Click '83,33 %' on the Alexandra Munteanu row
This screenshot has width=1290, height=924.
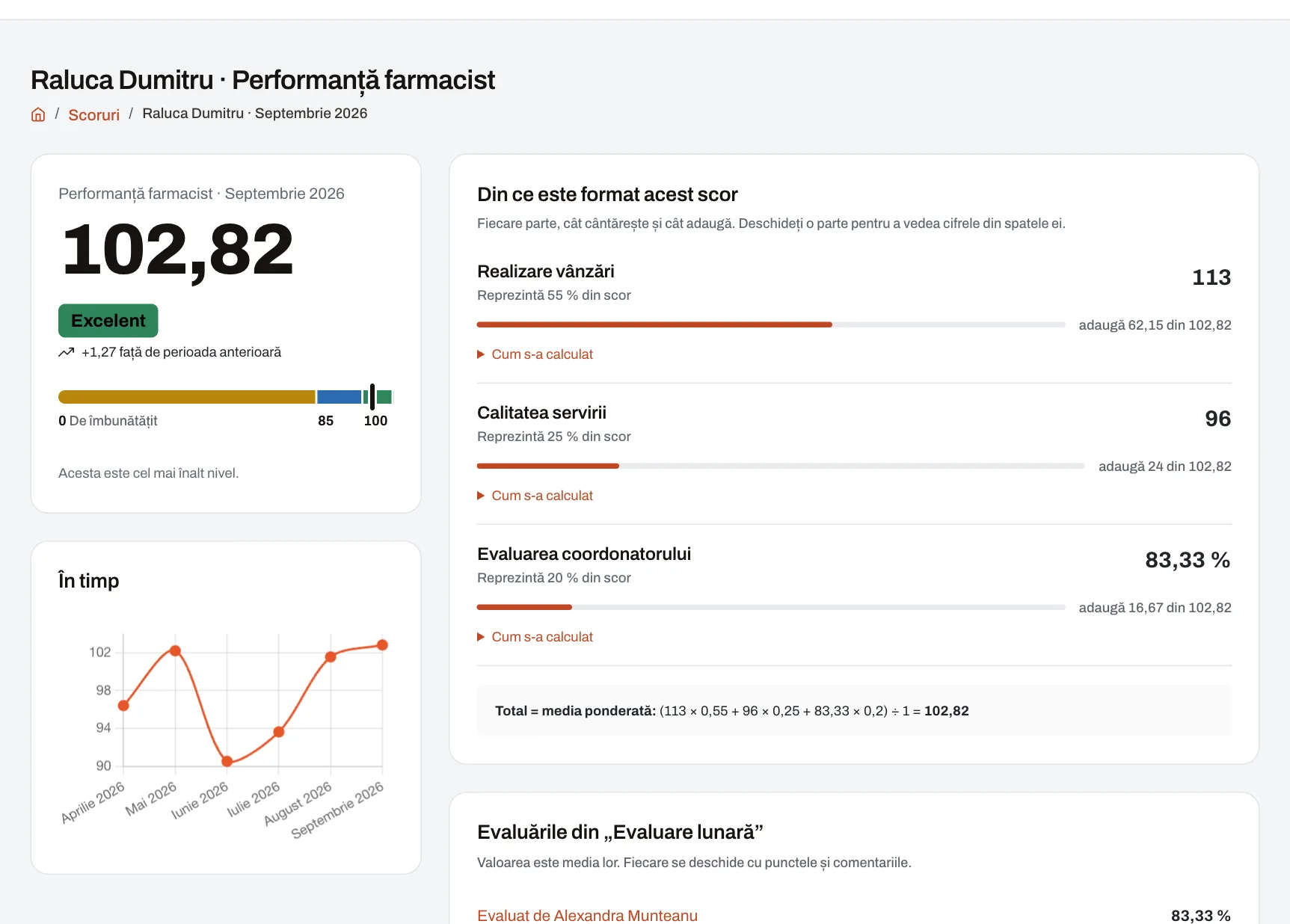point(1201,915)
